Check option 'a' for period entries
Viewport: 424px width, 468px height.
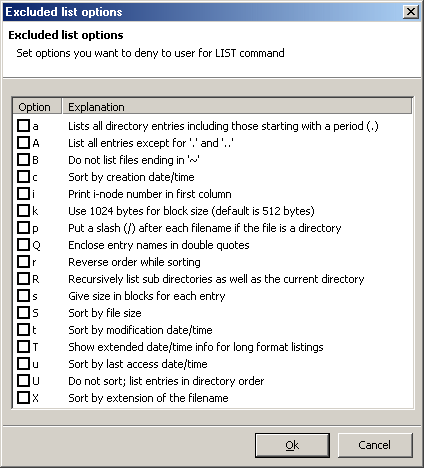23,126
